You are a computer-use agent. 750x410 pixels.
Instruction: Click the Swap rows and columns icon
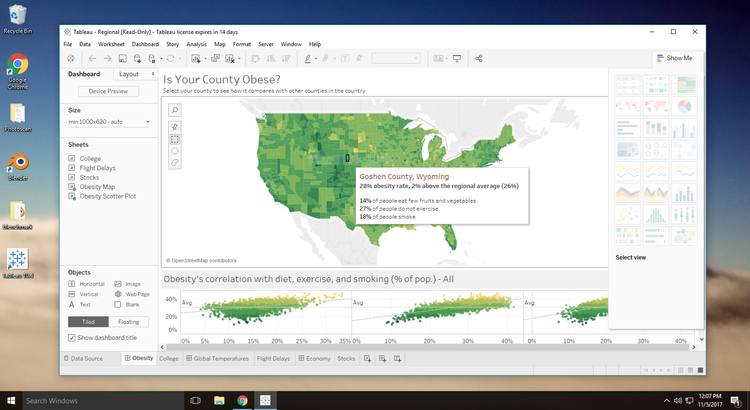tap(255, 58)
